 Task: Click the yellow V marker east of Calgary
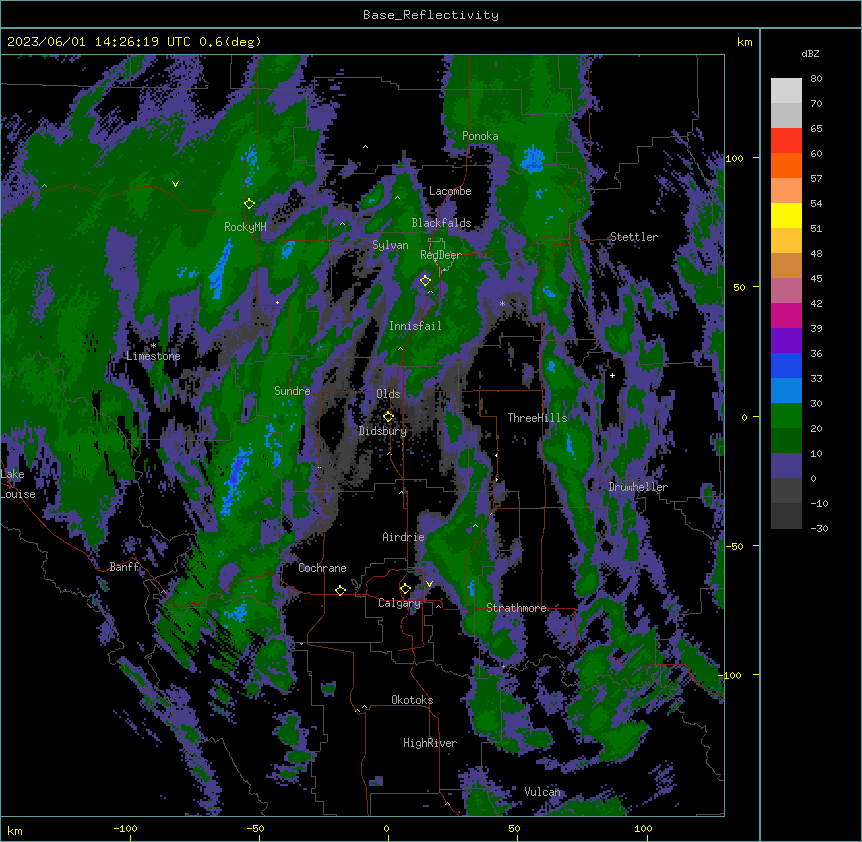pos(429,584)
